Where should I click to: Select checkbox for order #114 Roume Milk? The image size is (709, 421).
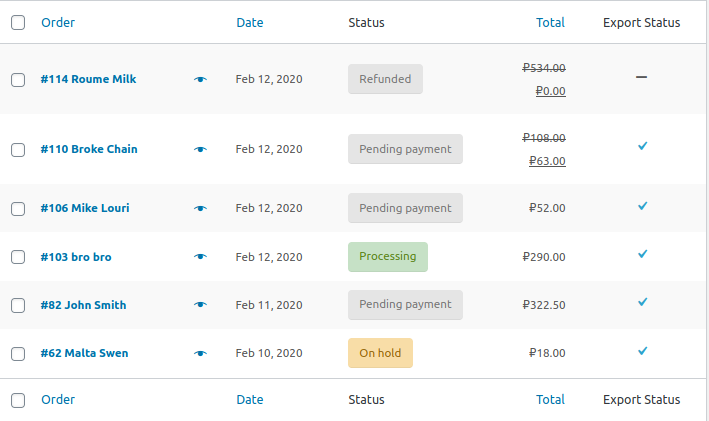pos(18,80)
